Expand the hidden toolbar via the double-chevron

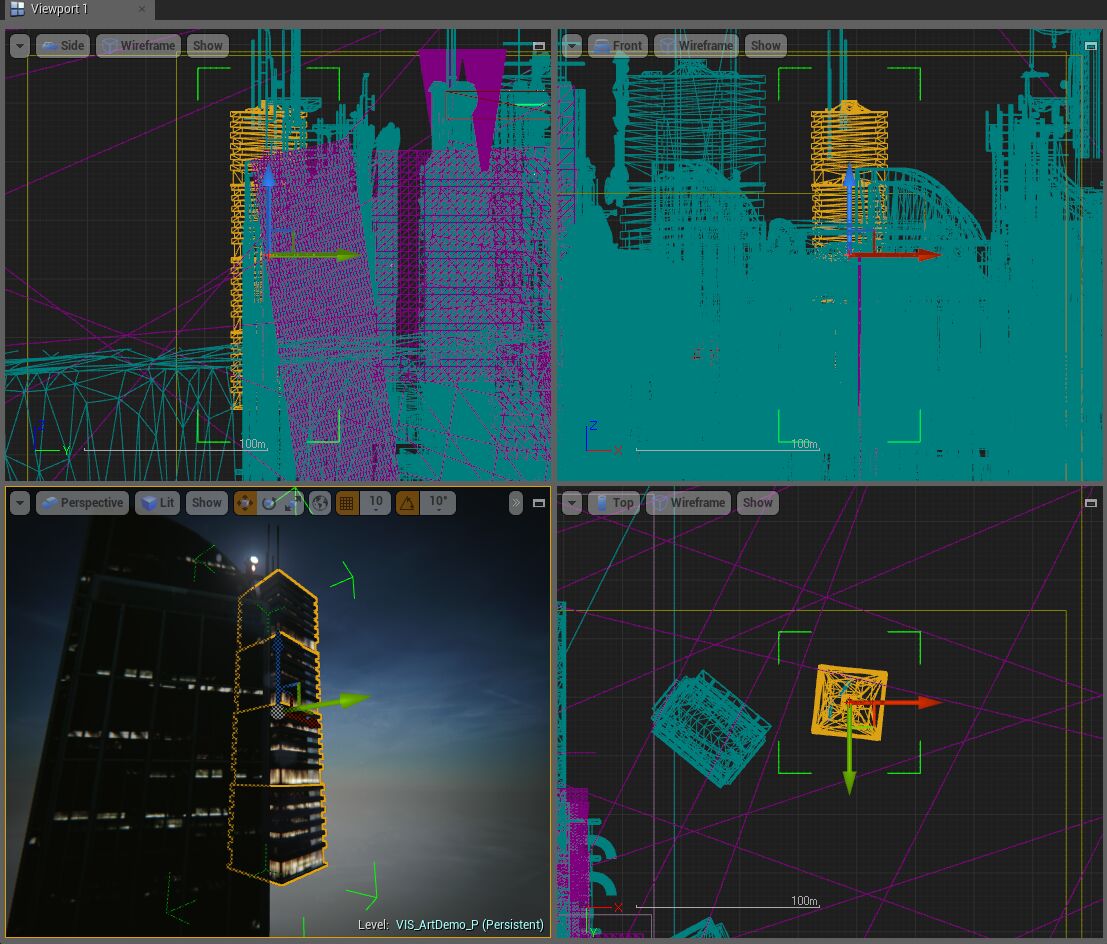(514, 503)
